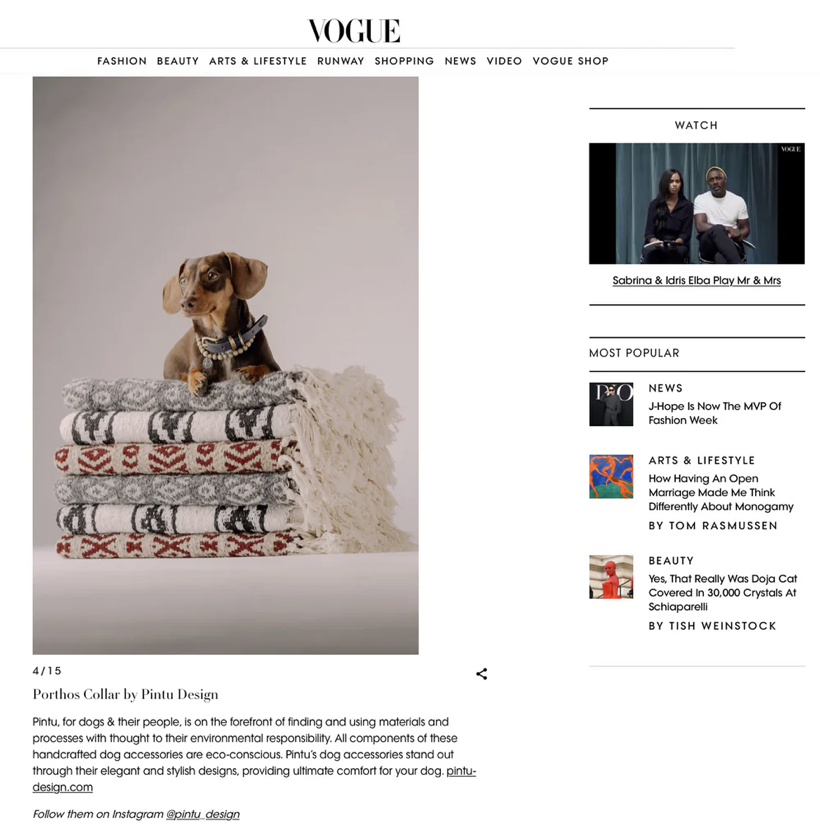Viewport: 820px width, 834px height.
Task: Go to Arts & Lifestyle section
Action: click(258, 61)
